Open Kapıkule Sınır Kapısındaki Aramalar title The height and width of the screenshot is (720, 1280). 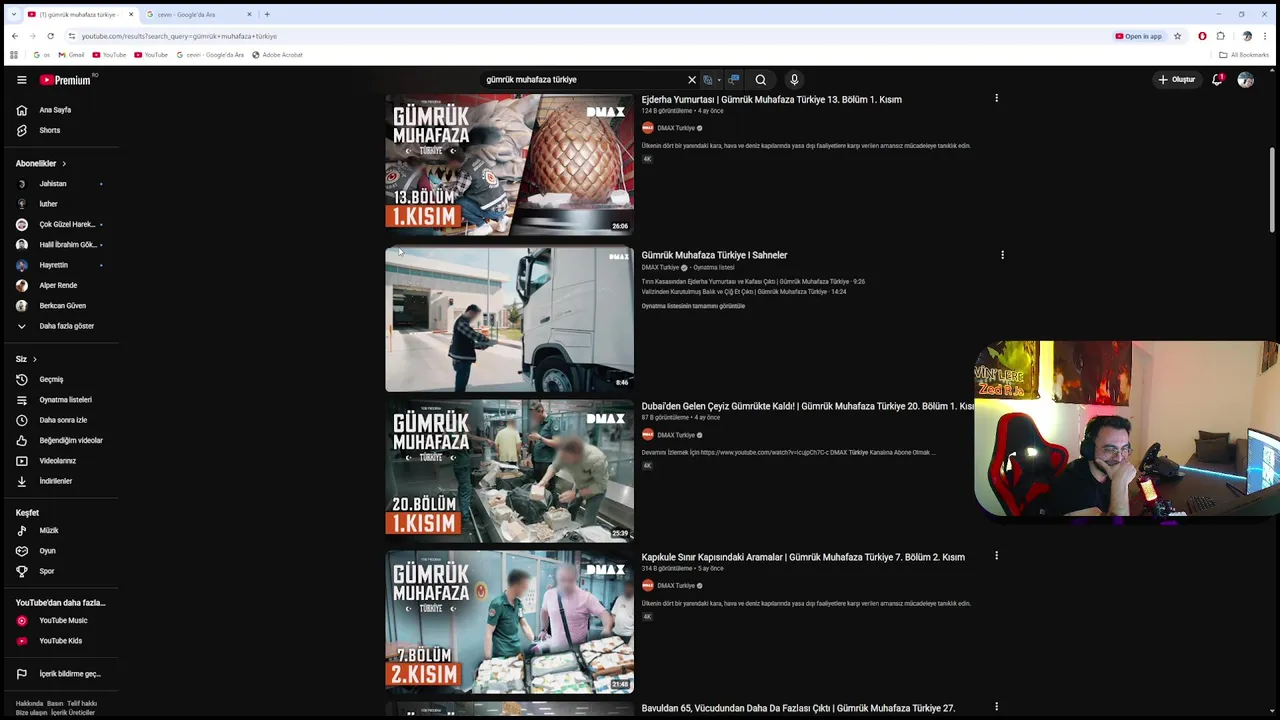[803, 557]
